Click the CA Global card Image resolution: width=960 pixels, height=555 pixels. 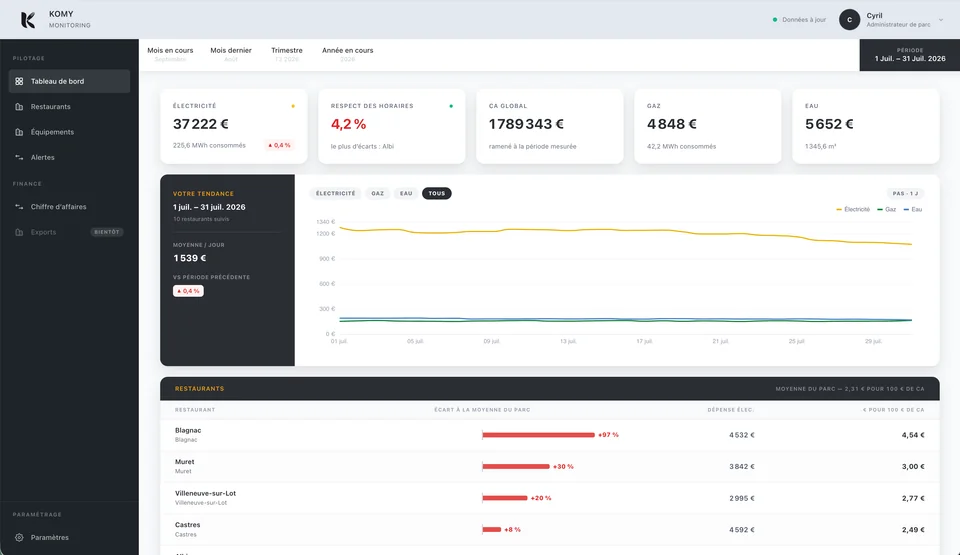click(x=550, y=126)
